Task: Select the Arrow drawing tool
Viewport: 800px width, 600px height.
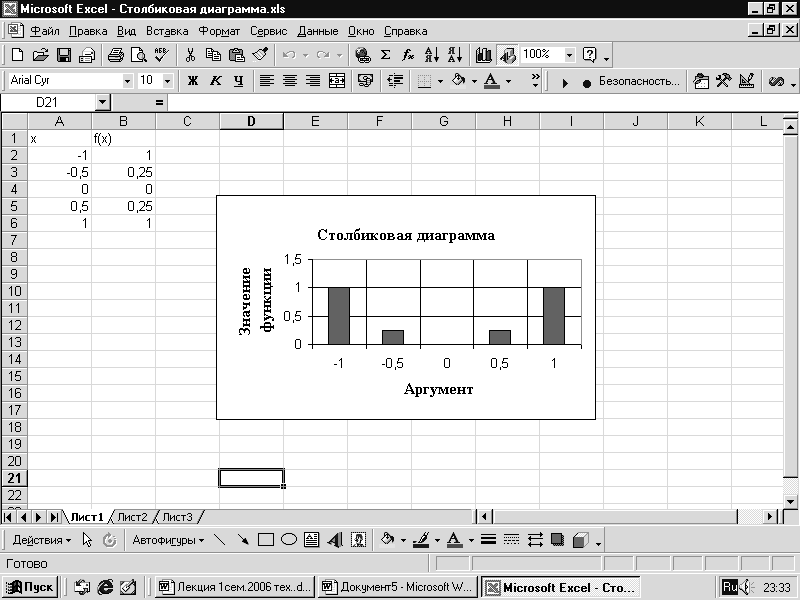Action: point(243,540)
